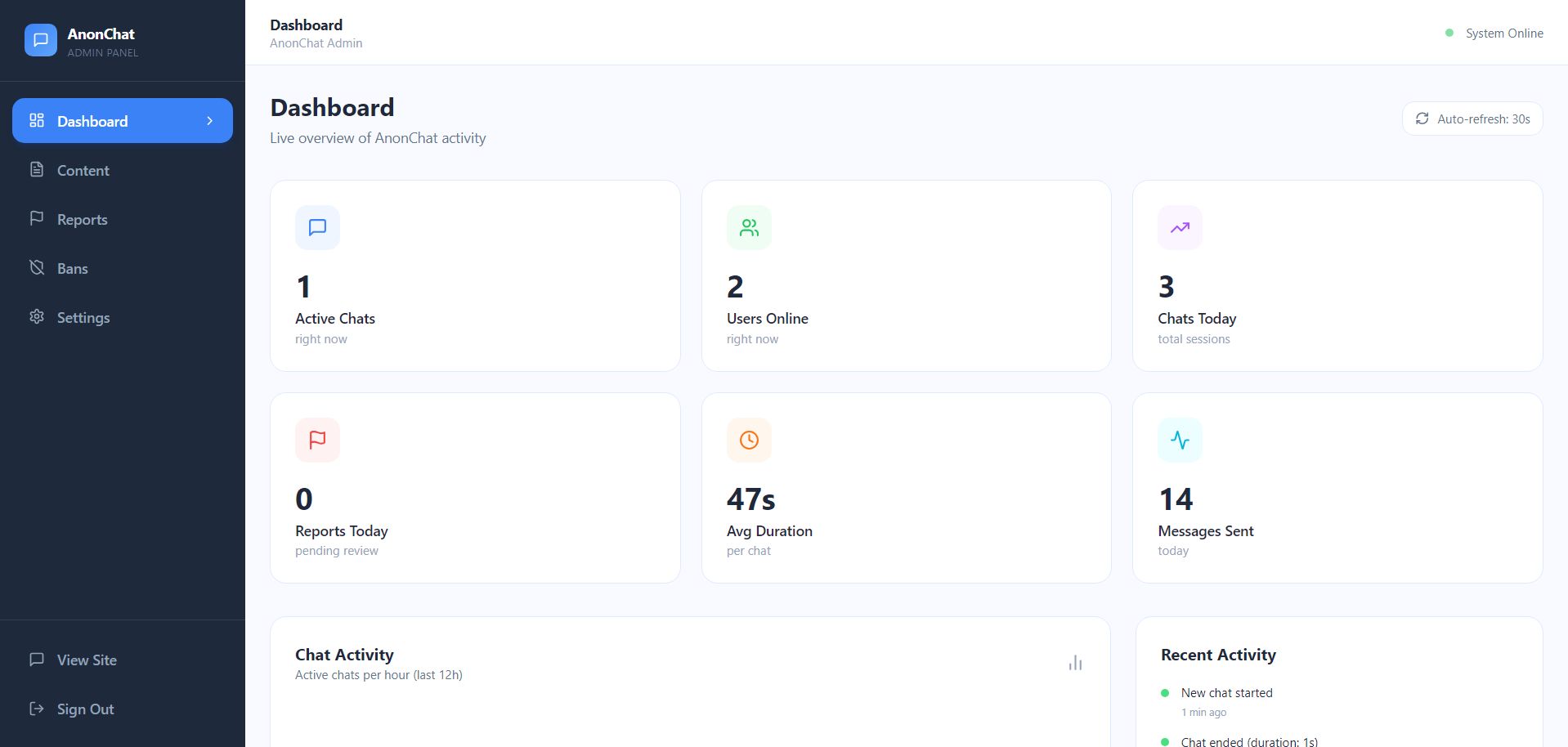Open the View Site link
Screen dimensions: 1568x747
[x=86, y=660]
